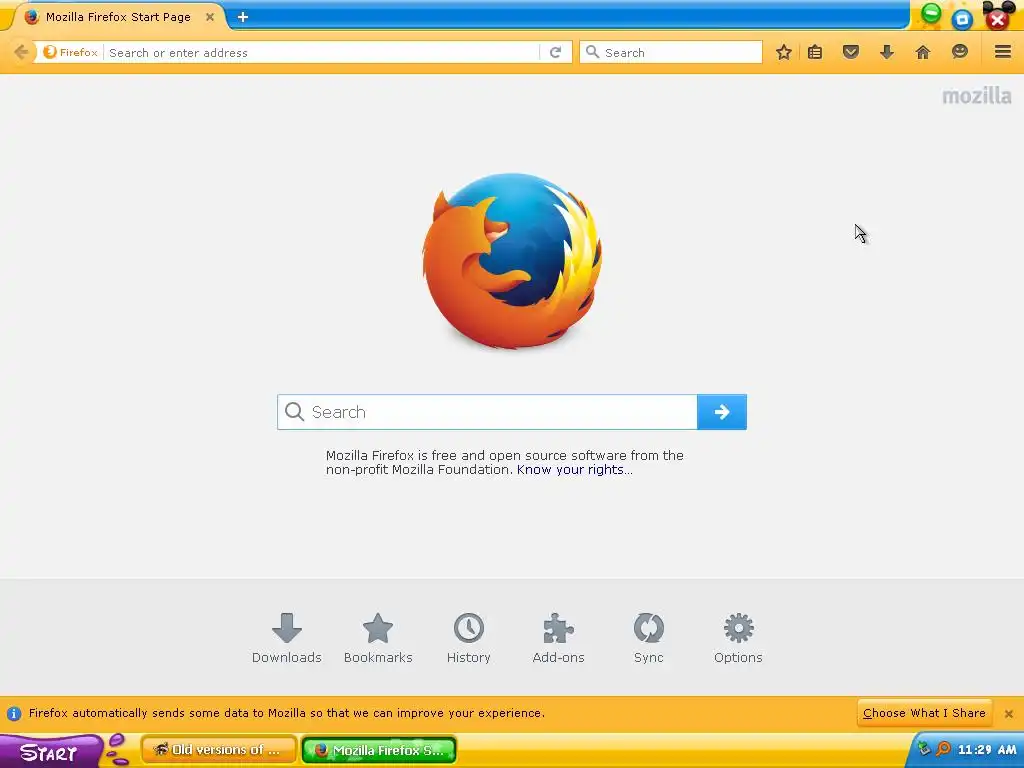Image resolution: width=1024 pixels, height=768 pixels.
Task: Click the system tray clock 11:29 AM
Action: (x=987, y=750)
